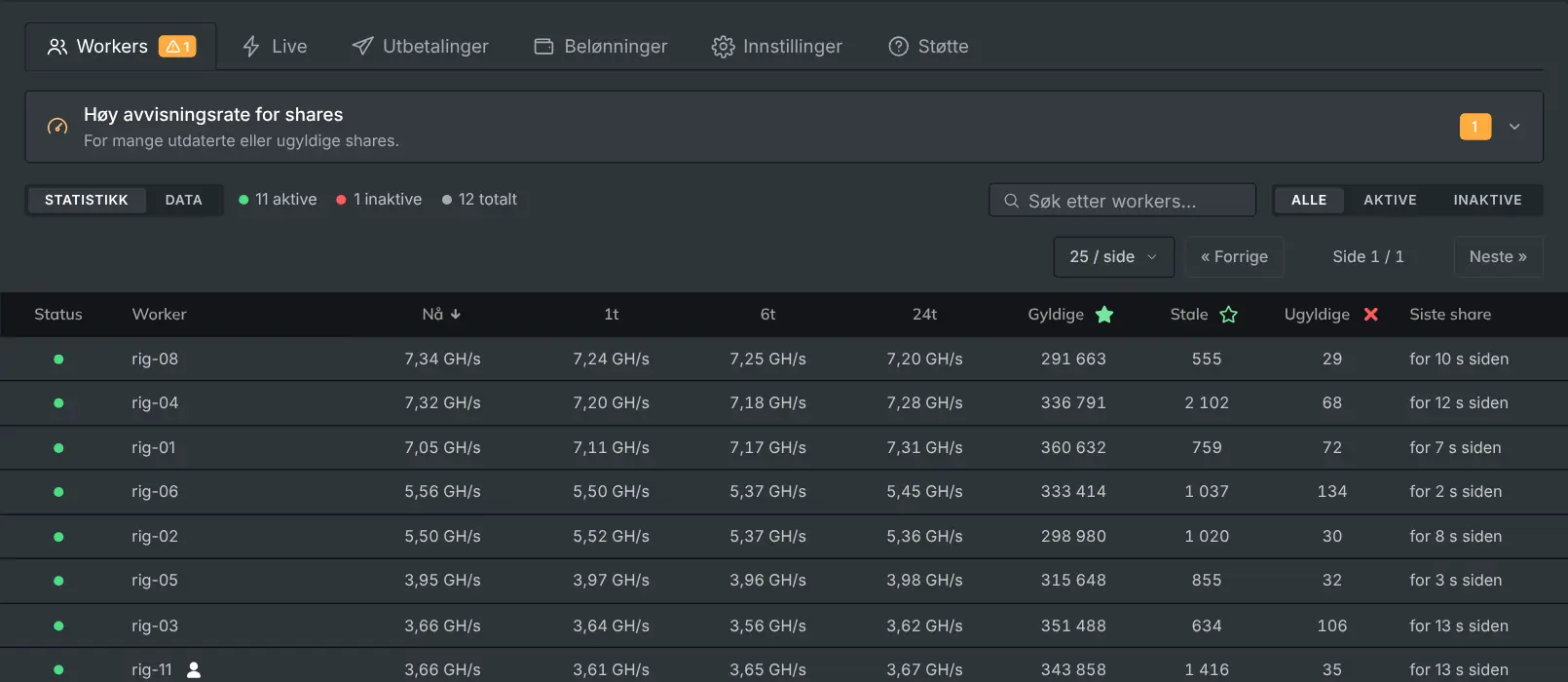Click the « Forrige page button
The width and height of the screenshot is (1568, 682).
[x=1234, y=257]
